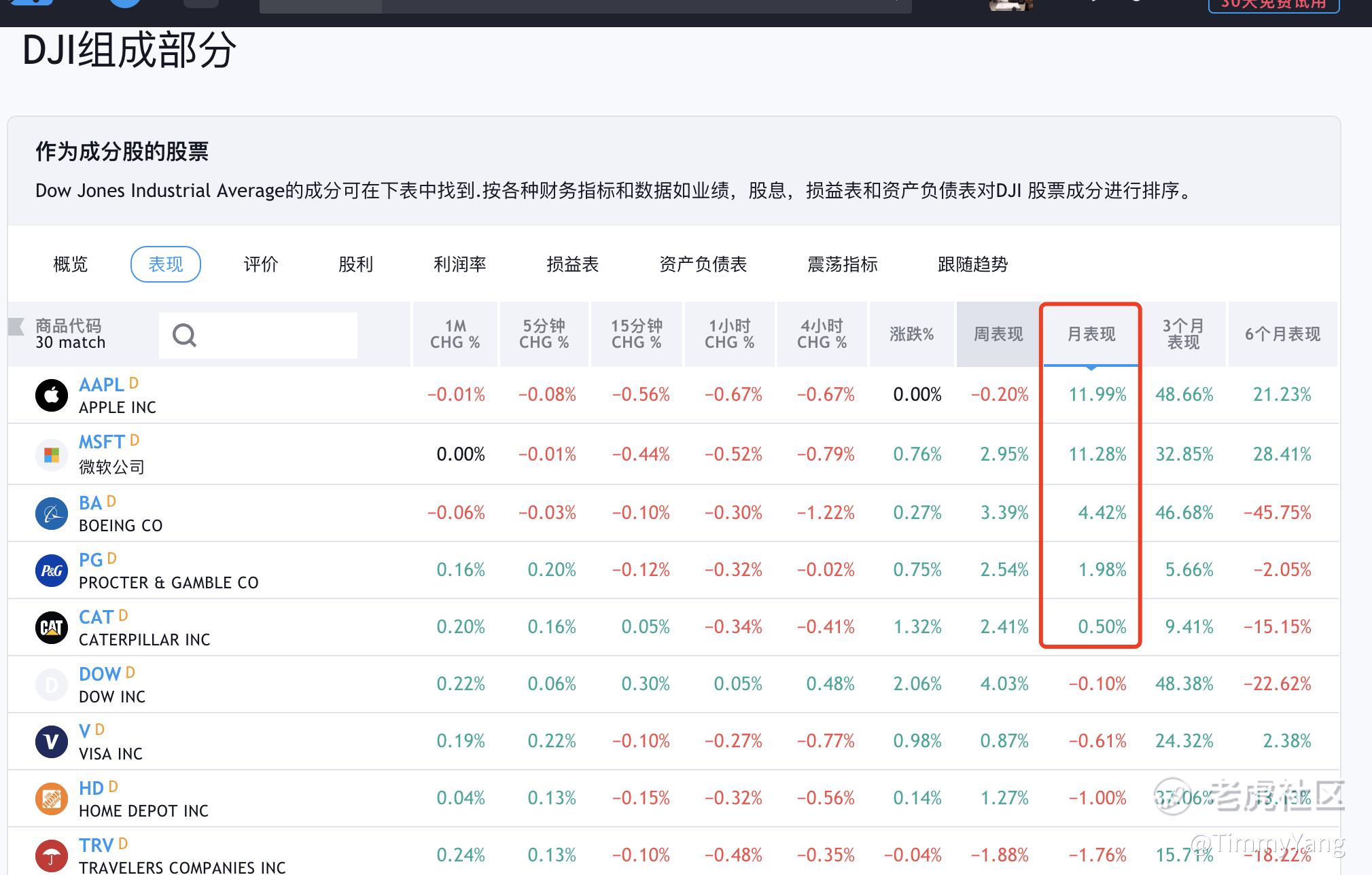This screenshot has width=1372, height=875.
Task: Sort by the 1小时 CHG % column header
Action: [730, 334]
